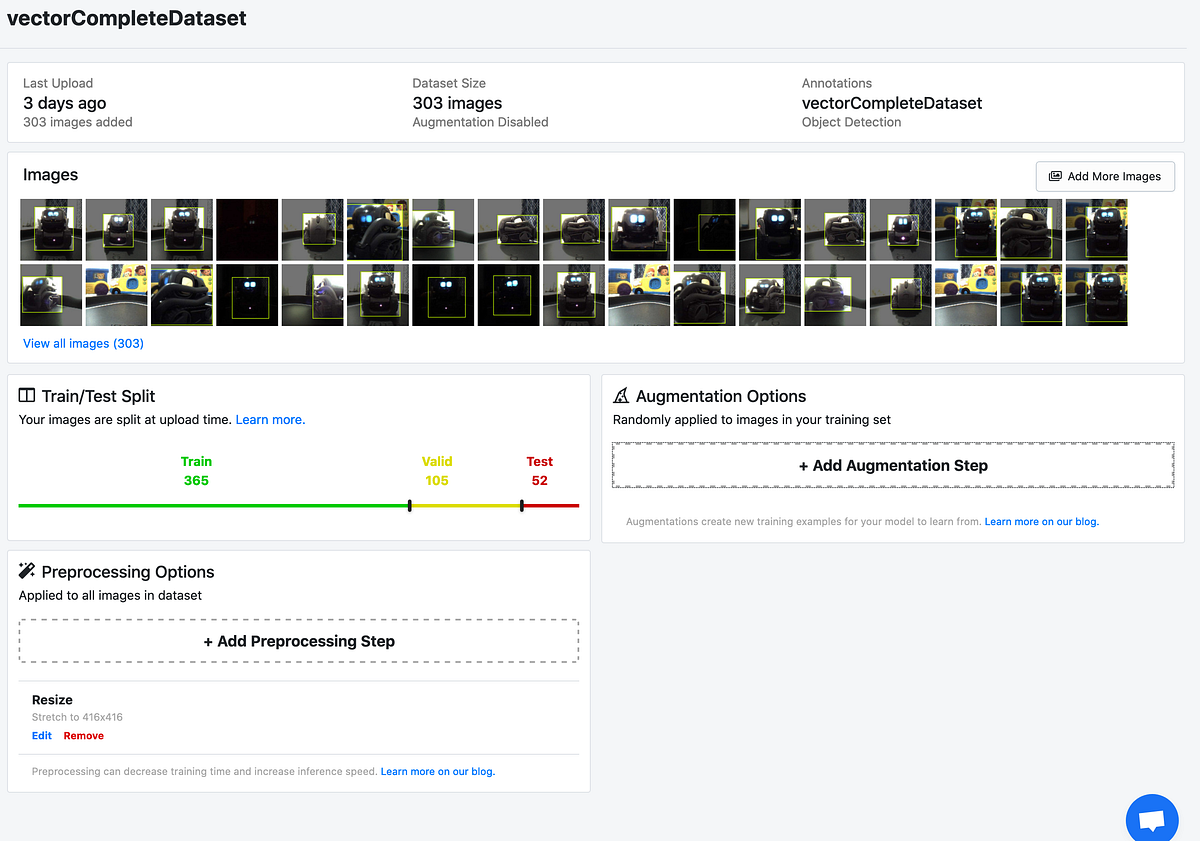Open the first robot image thumbnail
1200x841 pixels.
click(x=50, y=229)
